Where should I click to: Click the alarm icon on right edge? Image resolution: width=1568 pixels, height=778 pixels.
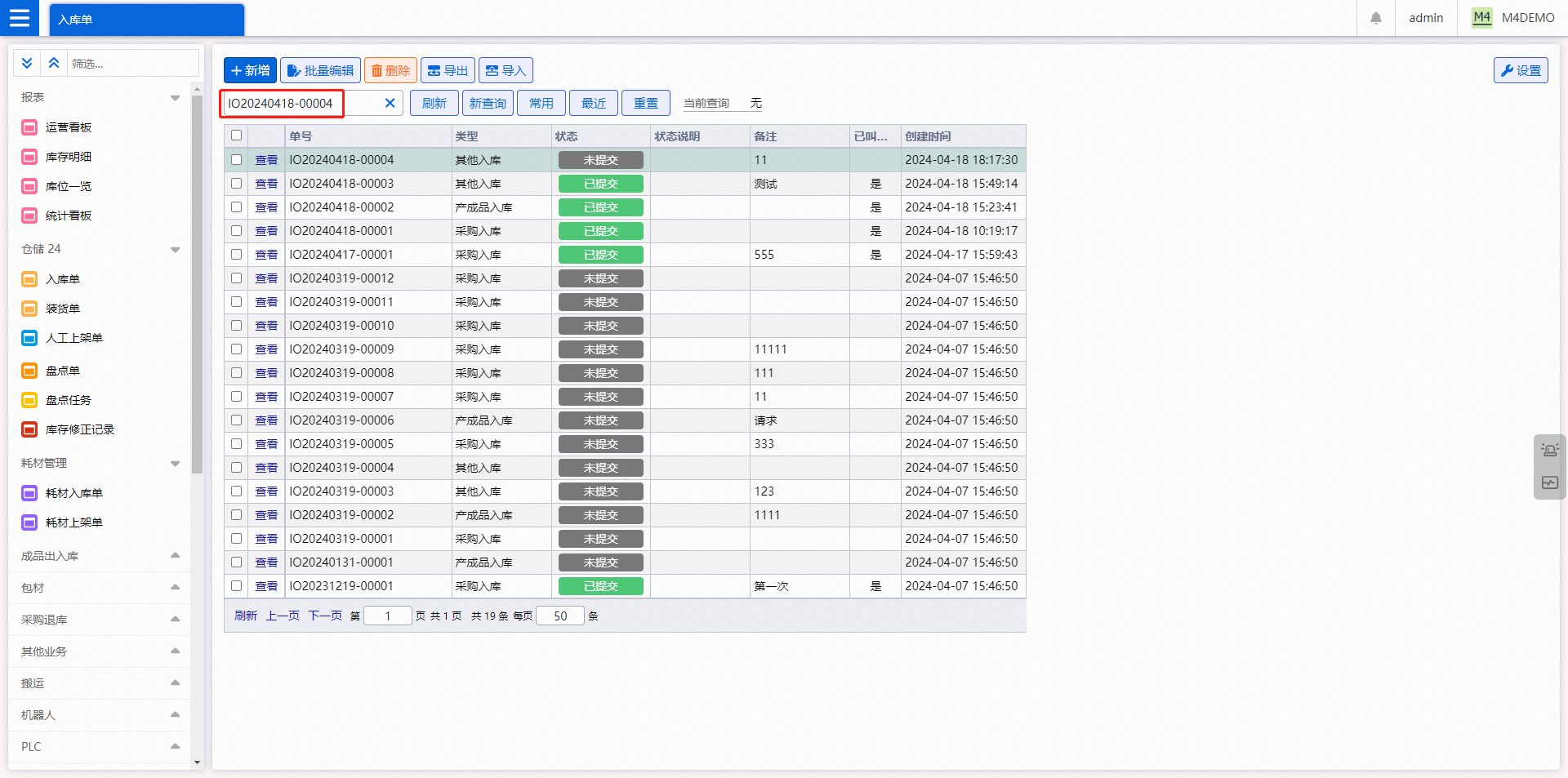pyautogui.click(x=1550, y=450)
